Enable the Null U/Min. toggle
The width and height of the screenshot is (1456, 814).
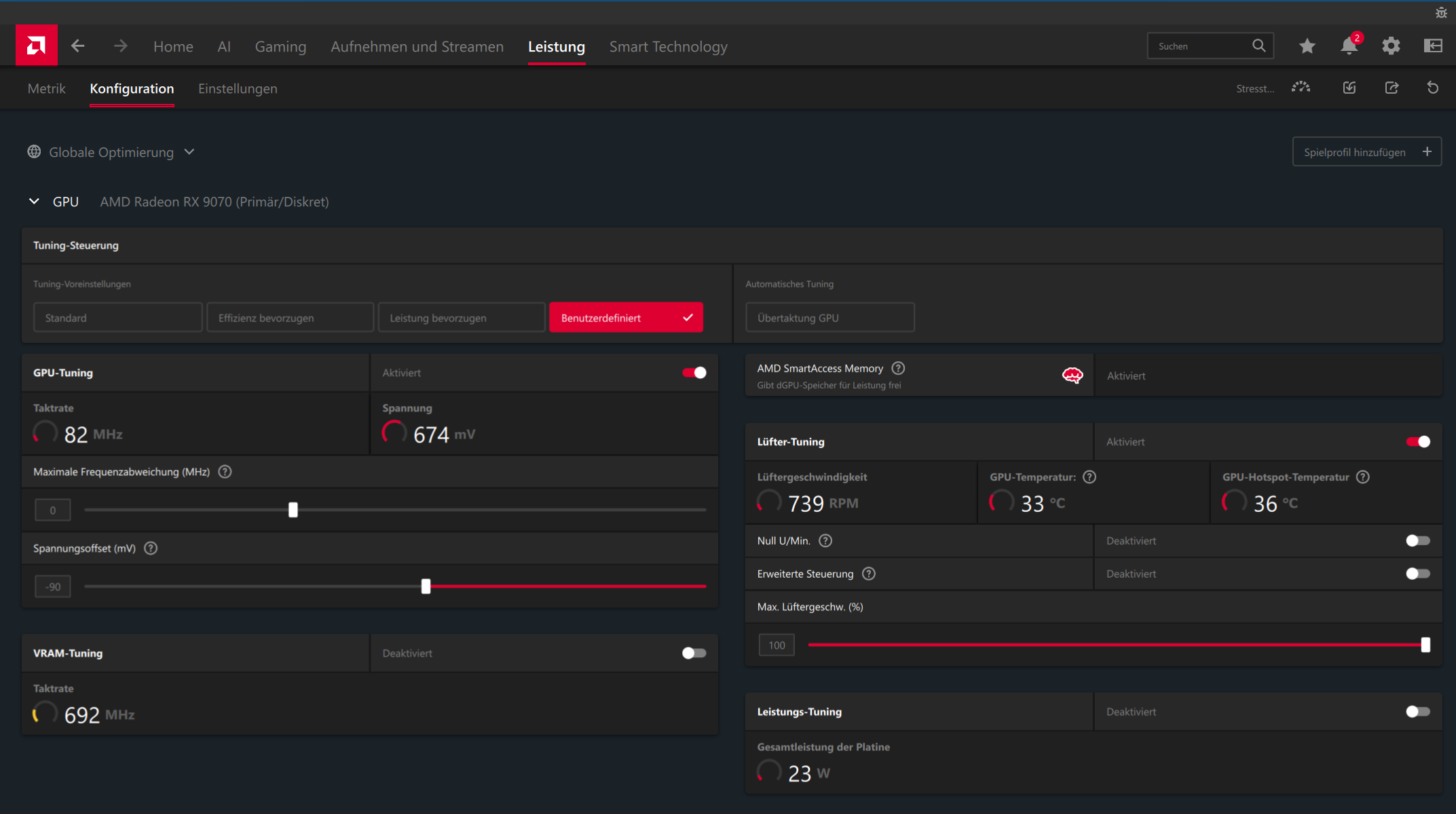tap(1417, 540)
